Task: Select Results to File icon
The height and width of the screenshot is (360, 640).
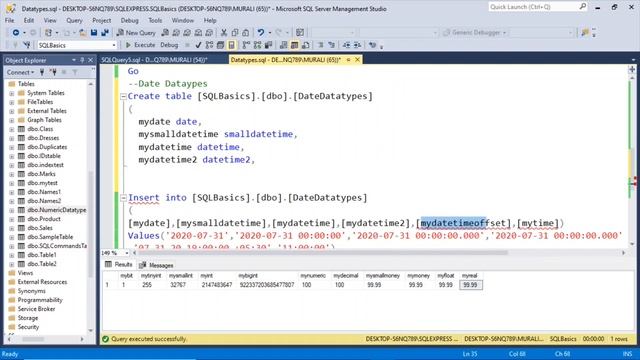Action: pyautogui.click(x=305, y=45)
